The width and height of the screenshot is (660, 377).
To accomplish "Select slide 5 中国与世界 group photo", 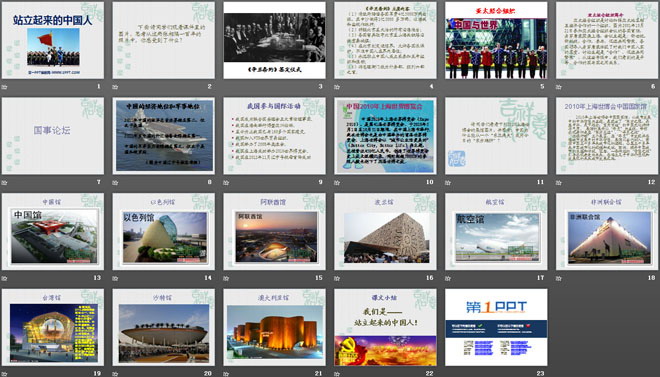I will (496, 40).
